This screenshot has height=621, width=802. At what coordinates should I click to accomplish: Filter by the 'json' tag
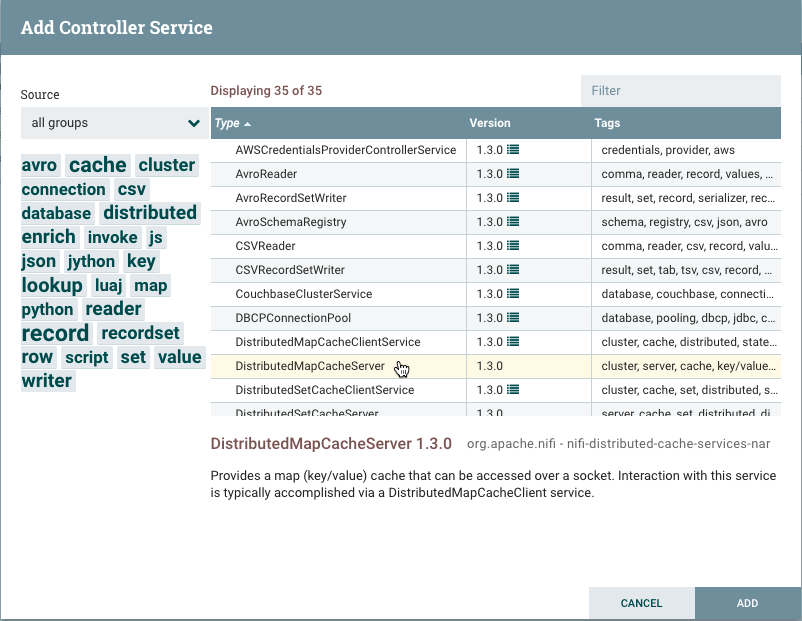39,261
